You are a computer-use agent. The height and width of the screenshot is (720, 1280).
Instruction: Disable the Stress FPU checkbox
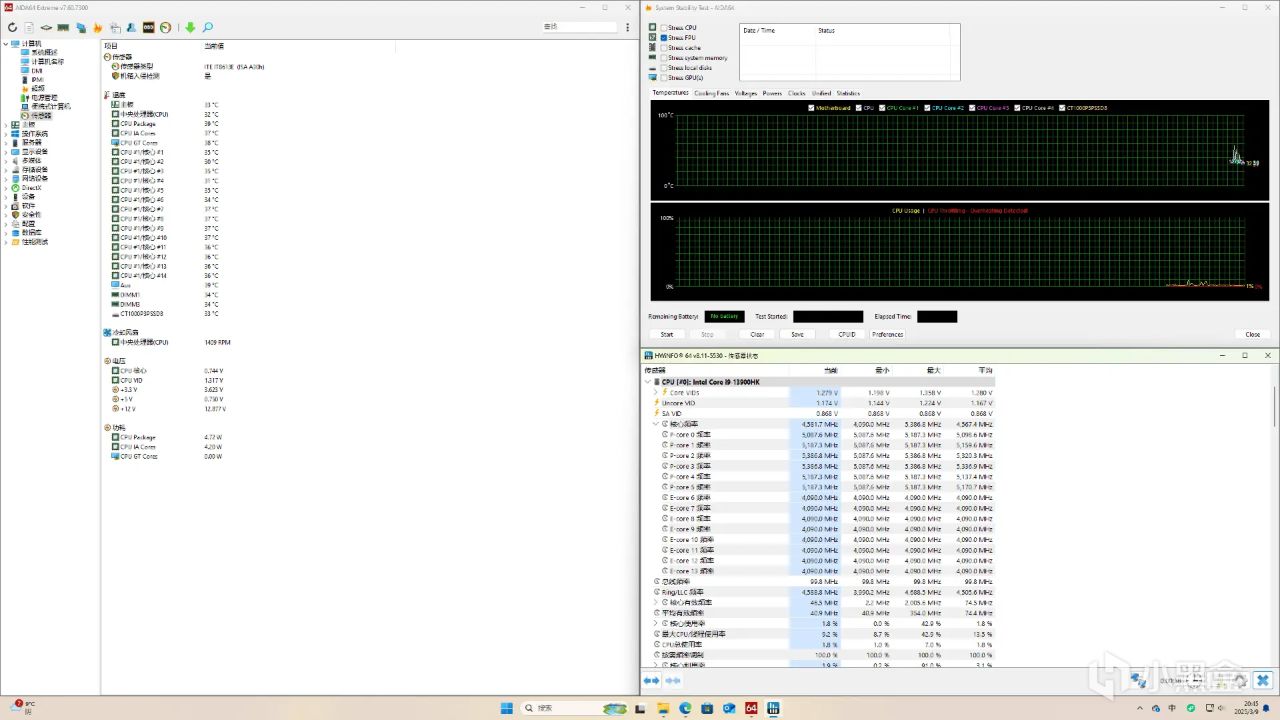[x=664, y=37]
